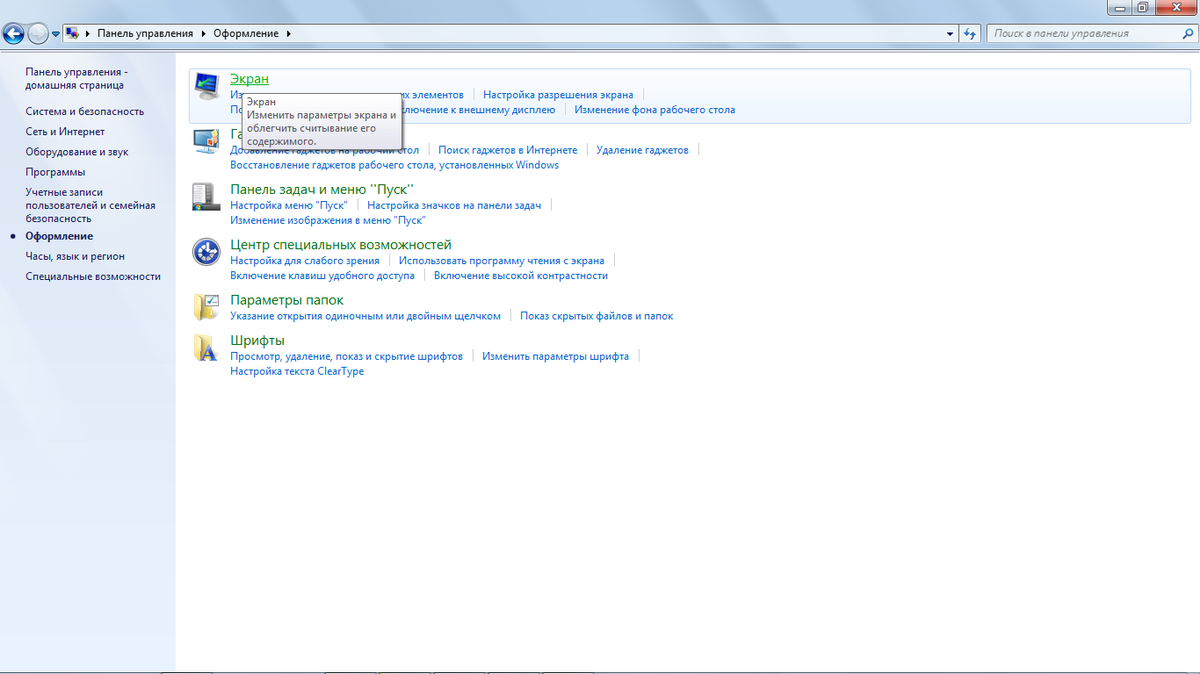Viewport: 1200px width, 674px height.
Task: Open 'Оборудование и звук' in sidebar
Action: 77,152
